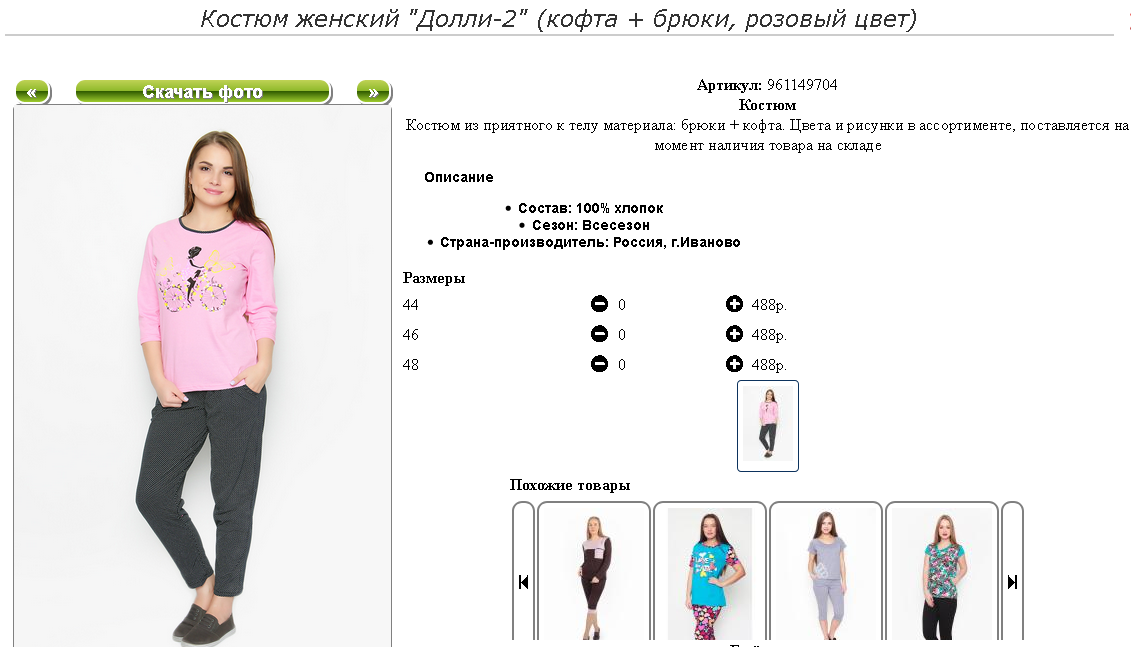Click the large main product photo
Viewport: 1131px width, 647px height.
(x=203, y=377)
